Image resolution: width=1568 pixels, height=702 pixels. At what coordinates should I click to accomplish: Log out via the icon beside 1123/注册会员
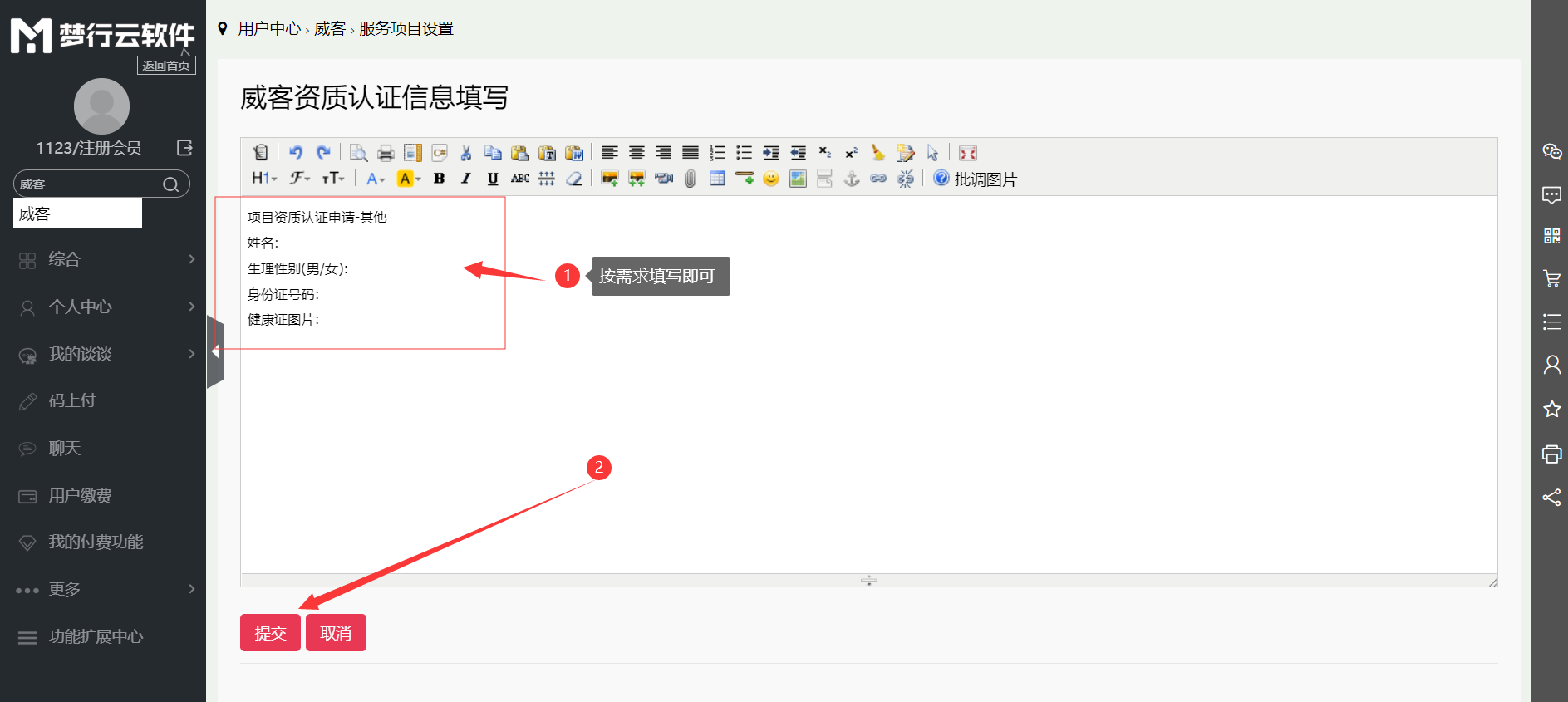coord(184,148)
